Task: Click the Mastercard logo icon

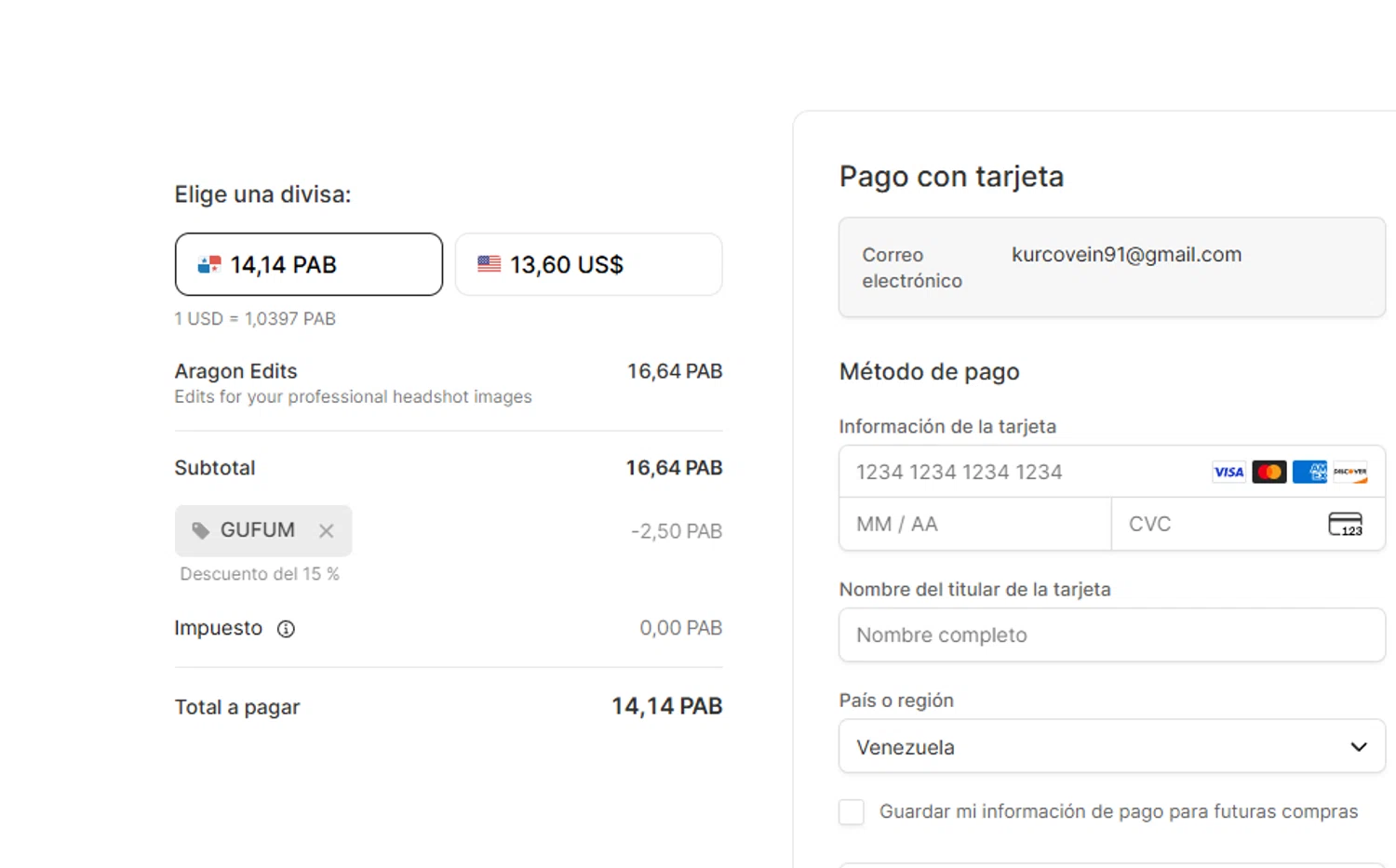Action: pos(1269,472)
